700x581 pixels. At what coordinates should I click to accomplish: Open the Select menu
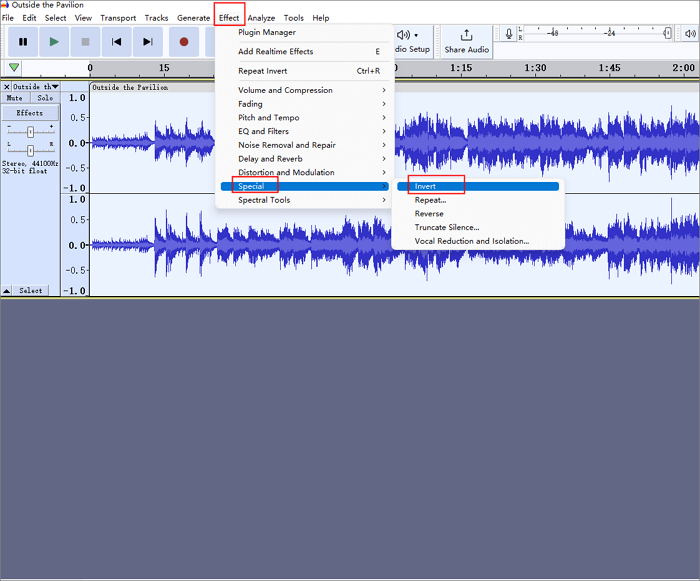pos(55,18)
